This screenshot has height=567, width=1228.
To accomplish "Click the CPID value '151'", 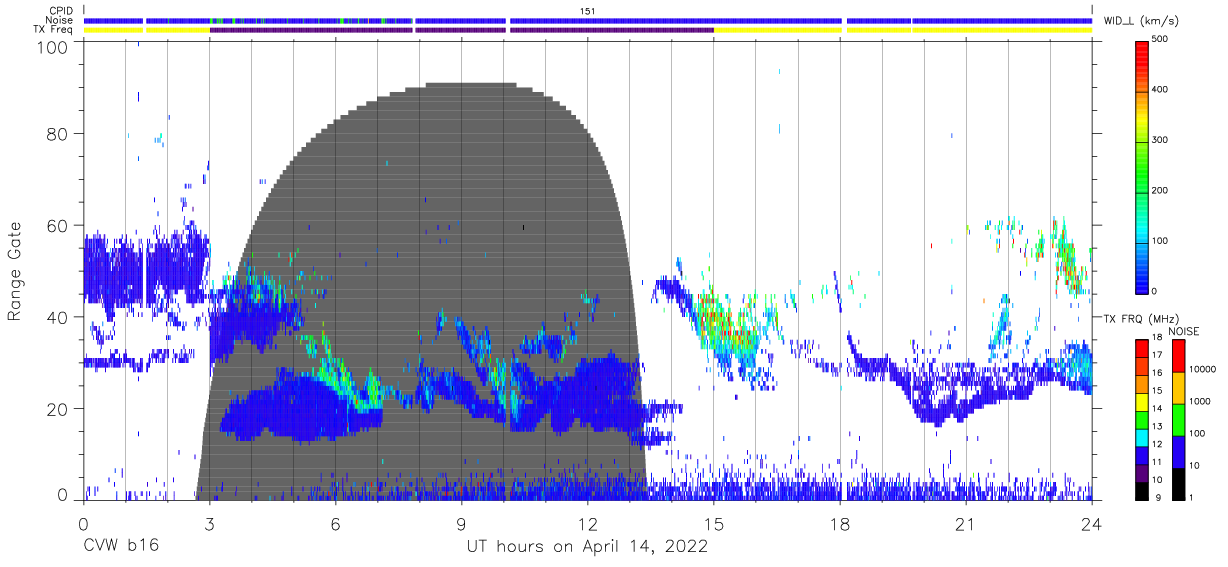I will [588, 10].
